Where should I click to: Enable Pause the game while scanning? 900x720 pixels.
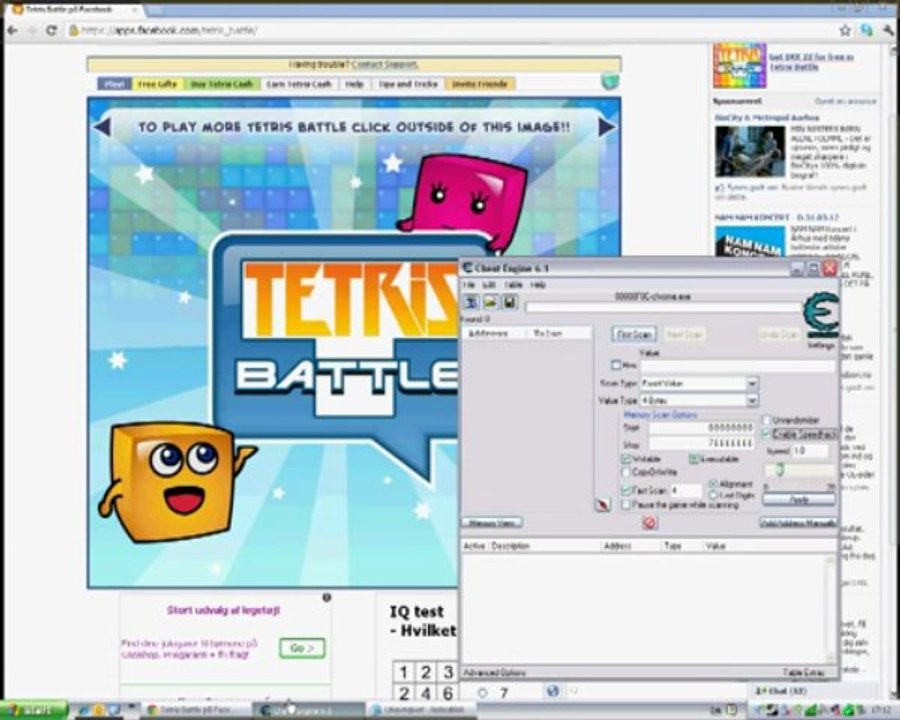click(626, 505)
